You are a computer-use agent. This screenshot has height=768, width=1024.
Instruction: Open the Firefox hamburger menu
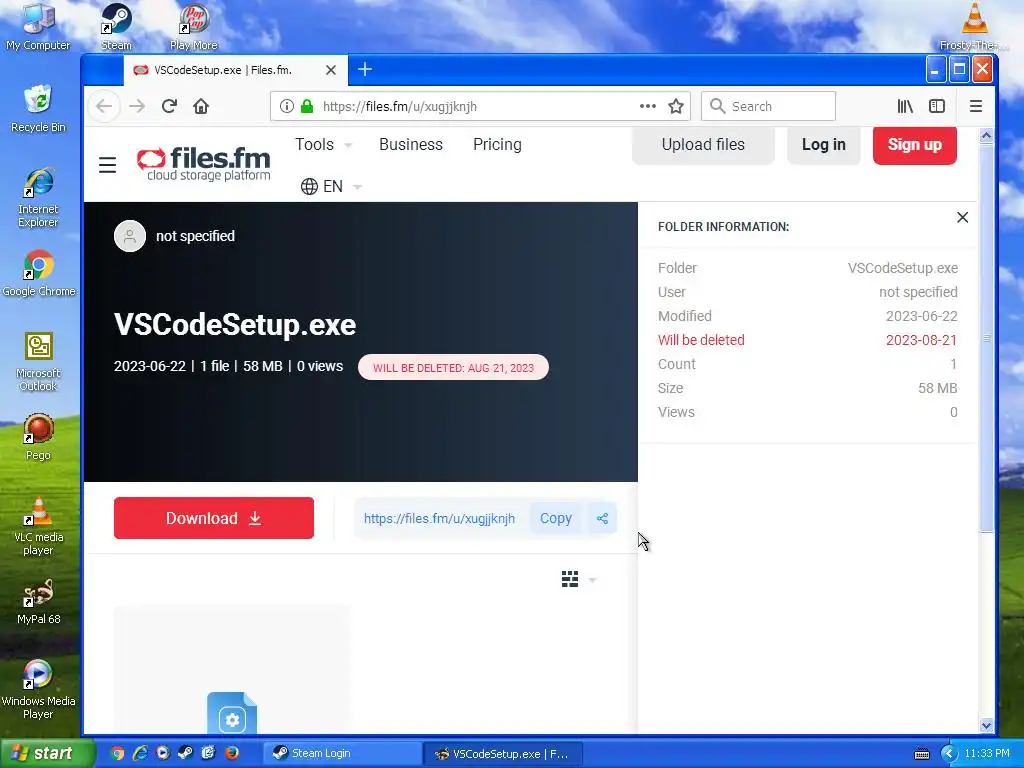tap(976, 106)
